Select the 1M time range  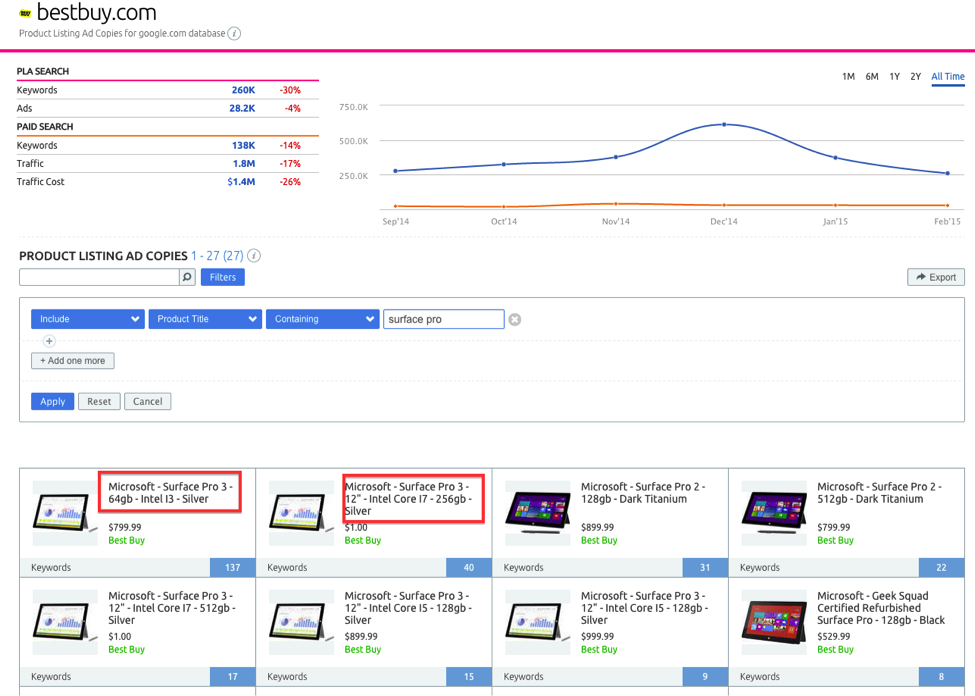(848, 77)
